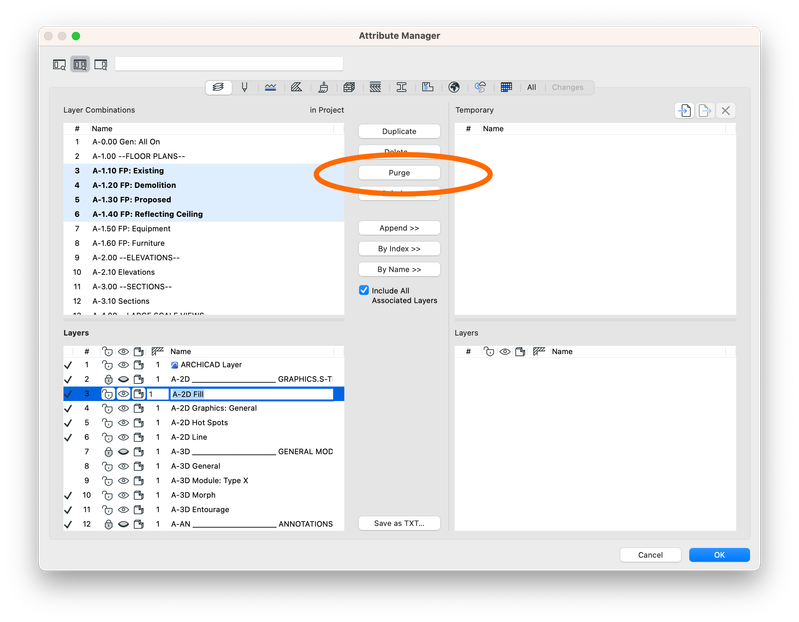
Task: Switch to the Layers attribute tab
Action: pos(219,87)
